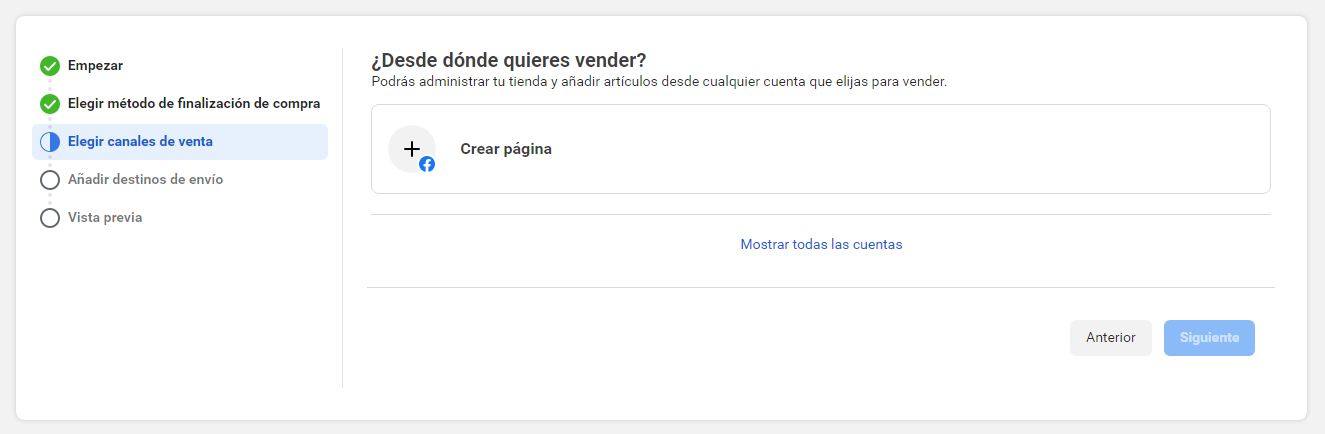
Task: Click the empty circle next to Vista previa
Action: coord(50,218)
